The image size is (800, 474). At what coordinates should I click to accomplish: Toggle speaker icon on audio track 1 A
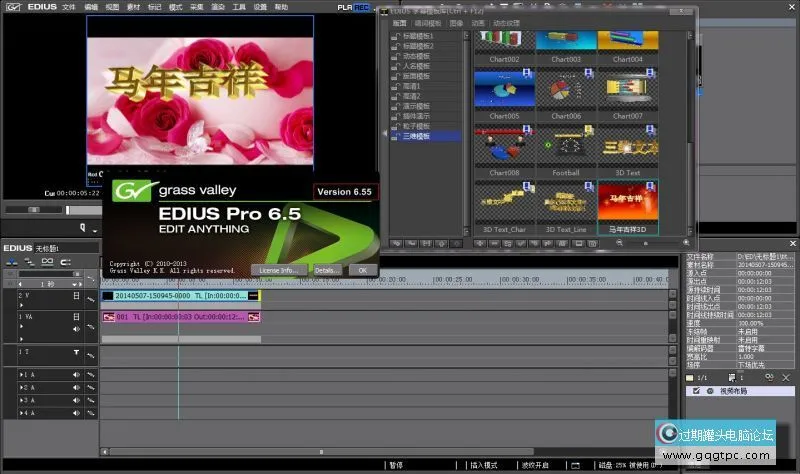point(76,373)
